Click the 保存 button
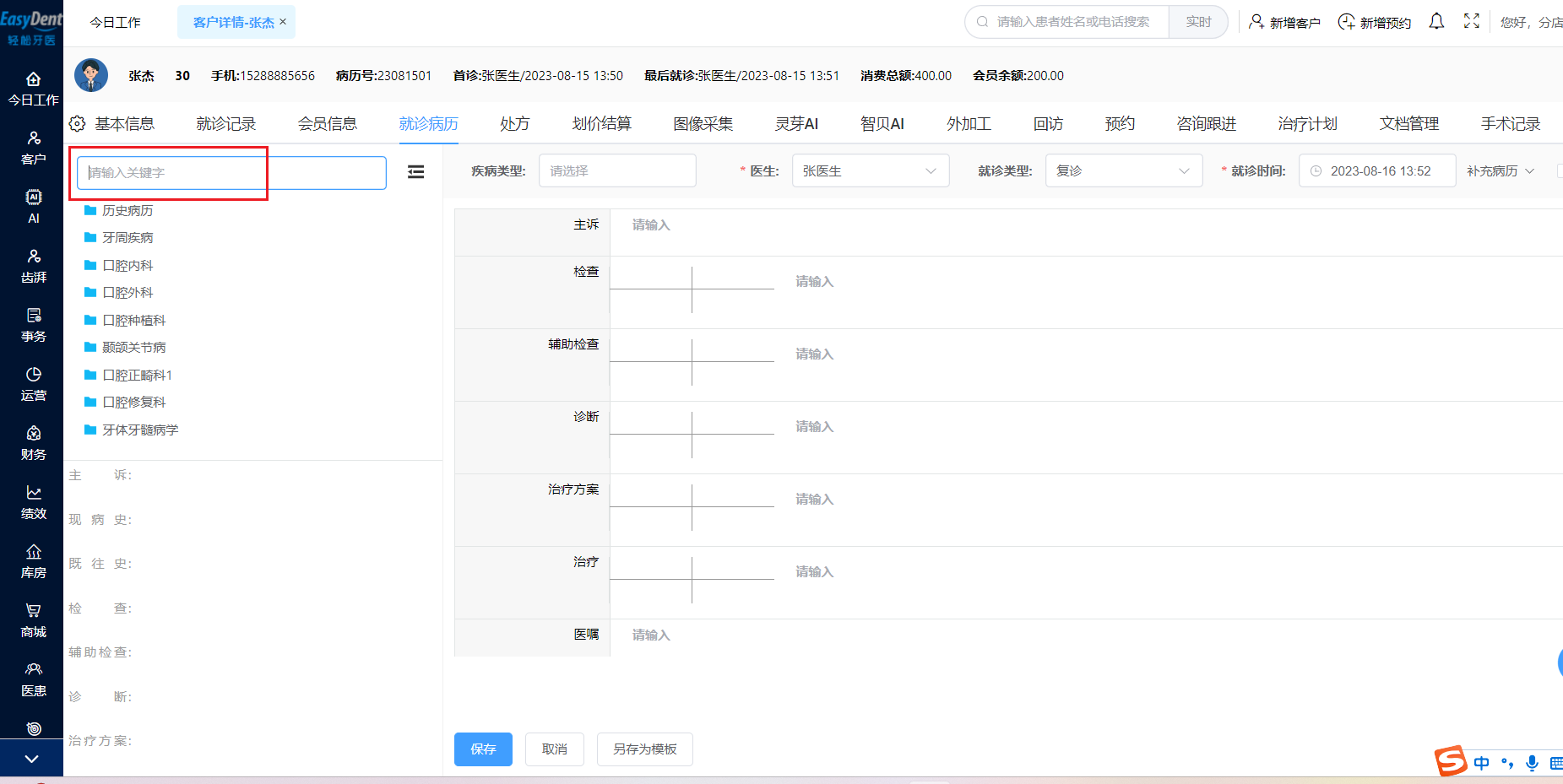This screenshot has width=1563, height=784. (x=483, y=749)
